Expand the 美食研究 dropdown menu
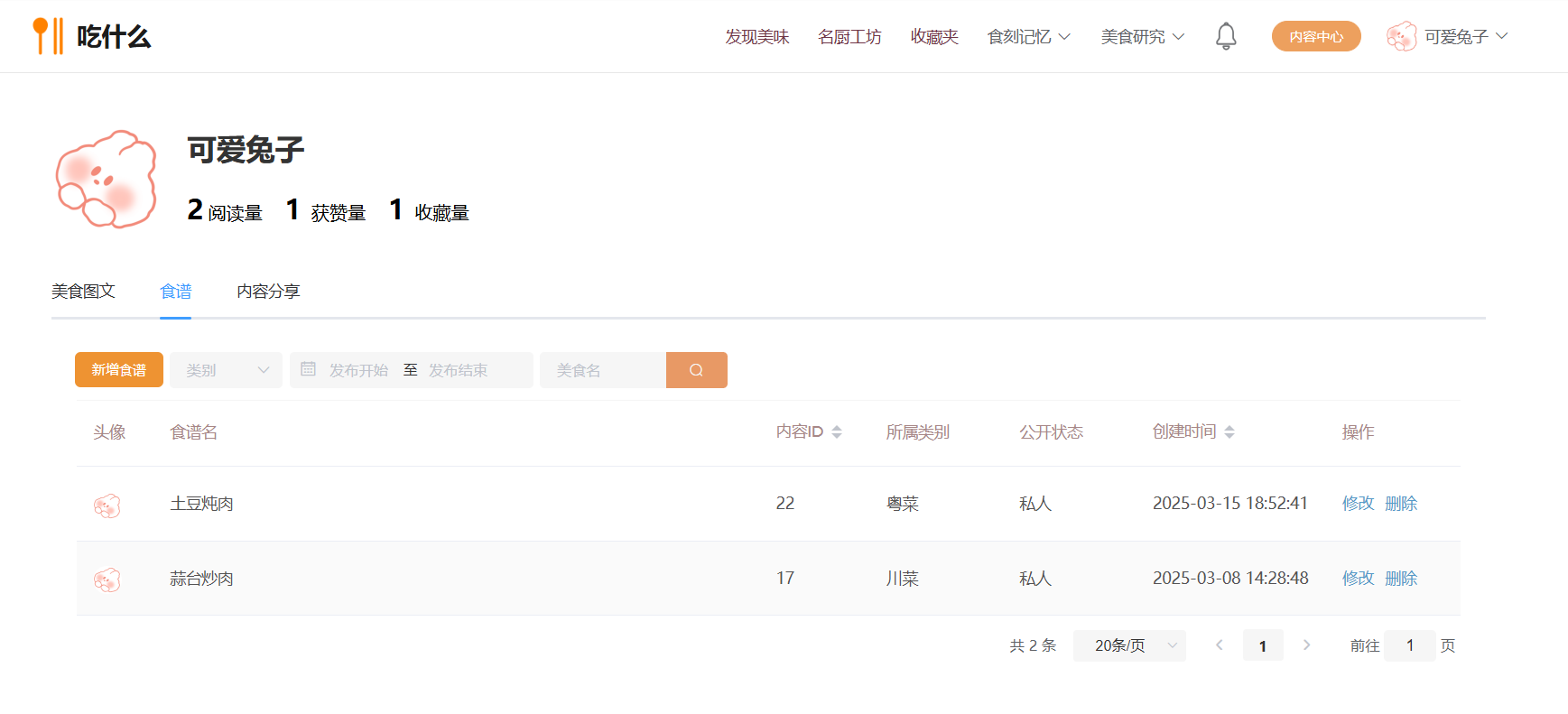The height and width of the screenshot is (714, 1568). point(1143,36)
